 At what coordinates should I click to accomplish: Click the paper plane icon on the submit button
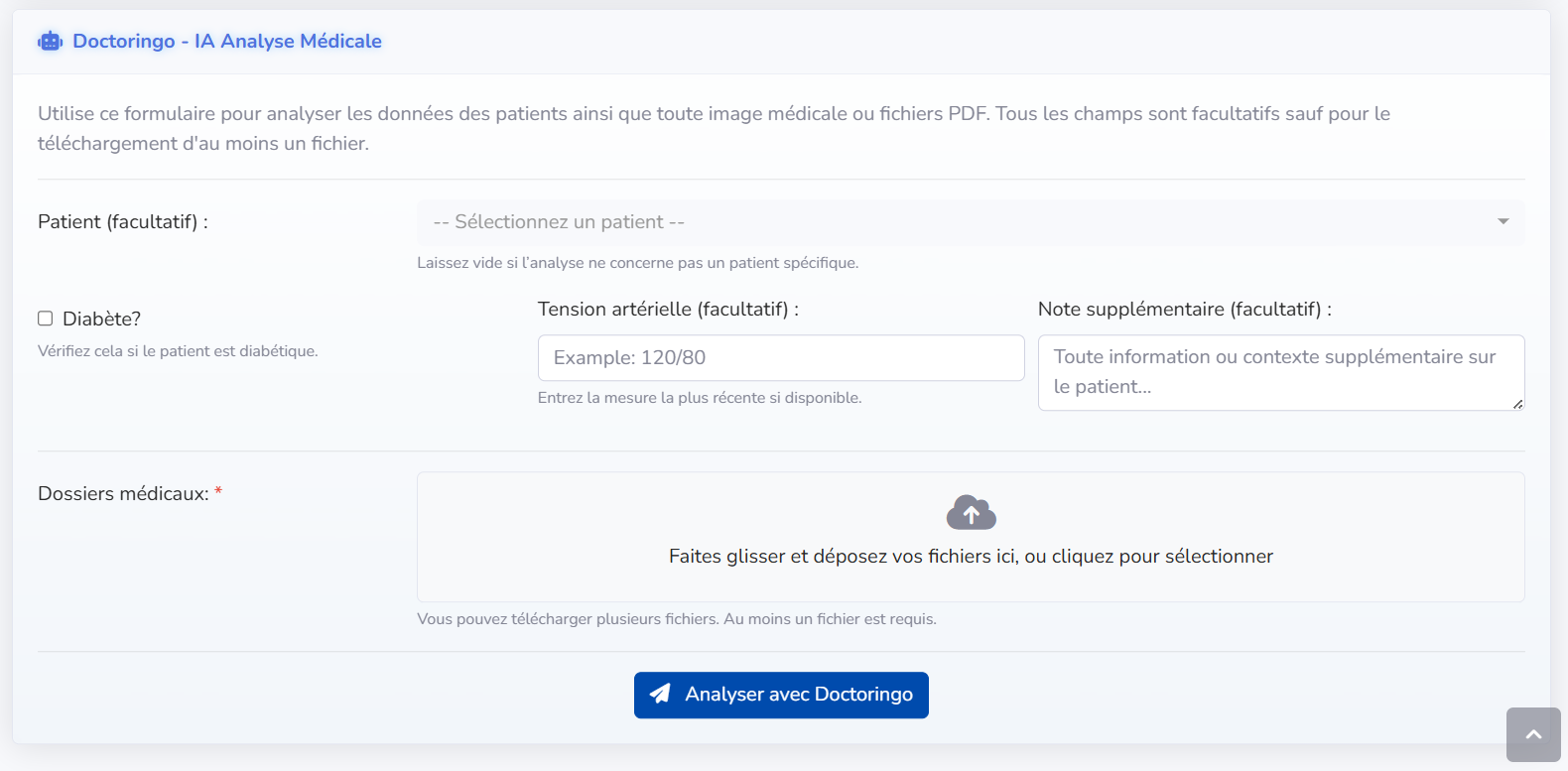click(659, 695)
